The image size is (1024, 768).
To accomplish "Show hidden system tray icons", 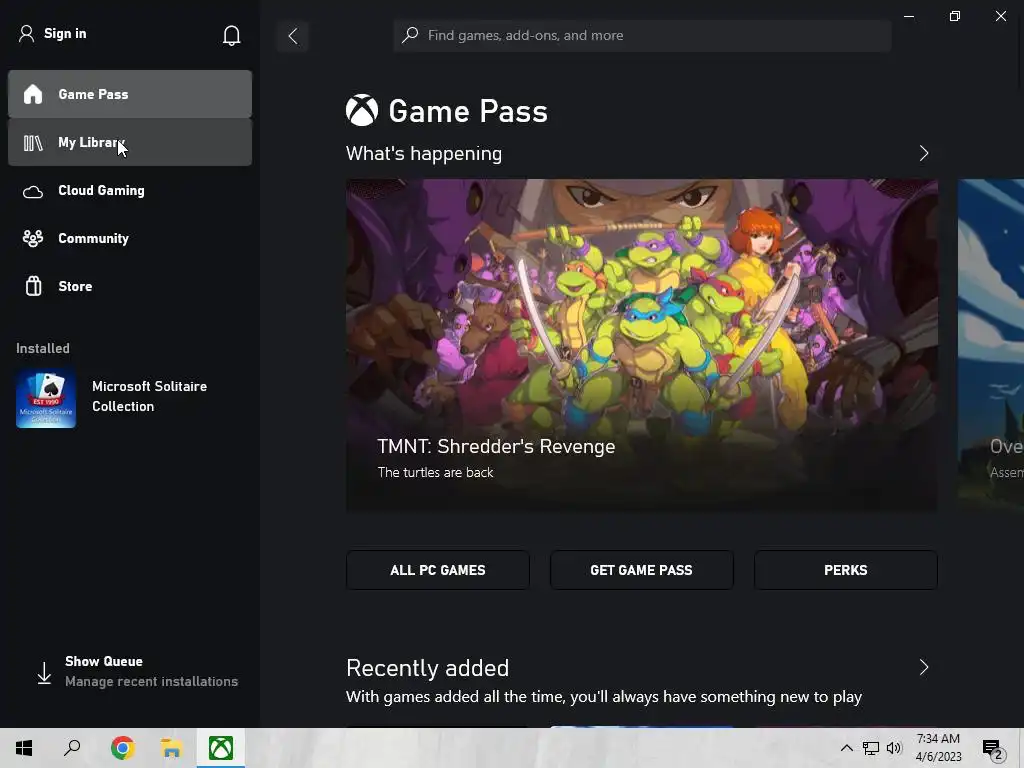I will click(846, 748).
